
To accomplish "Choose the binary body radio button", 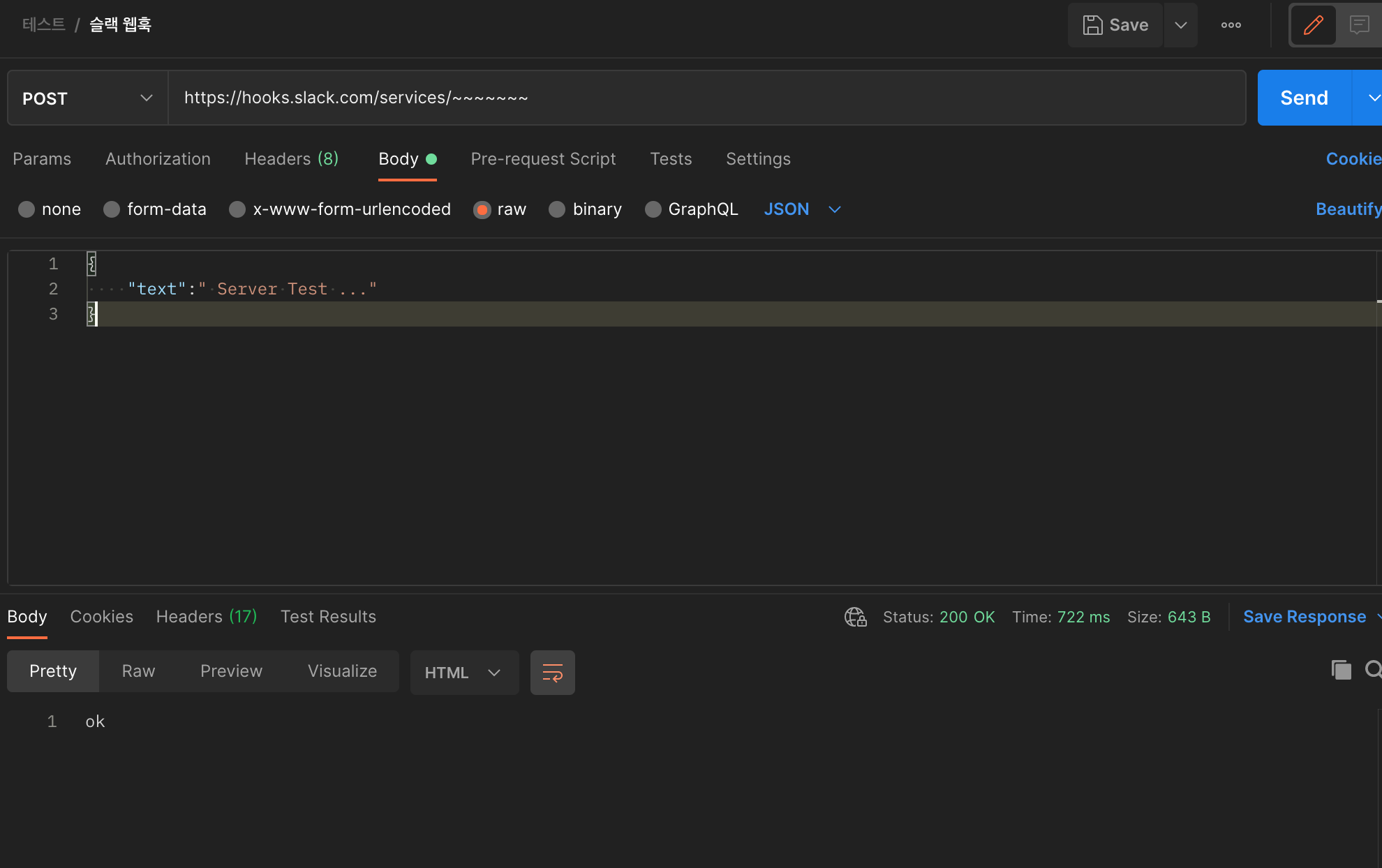I will click(x=557, y=209).
